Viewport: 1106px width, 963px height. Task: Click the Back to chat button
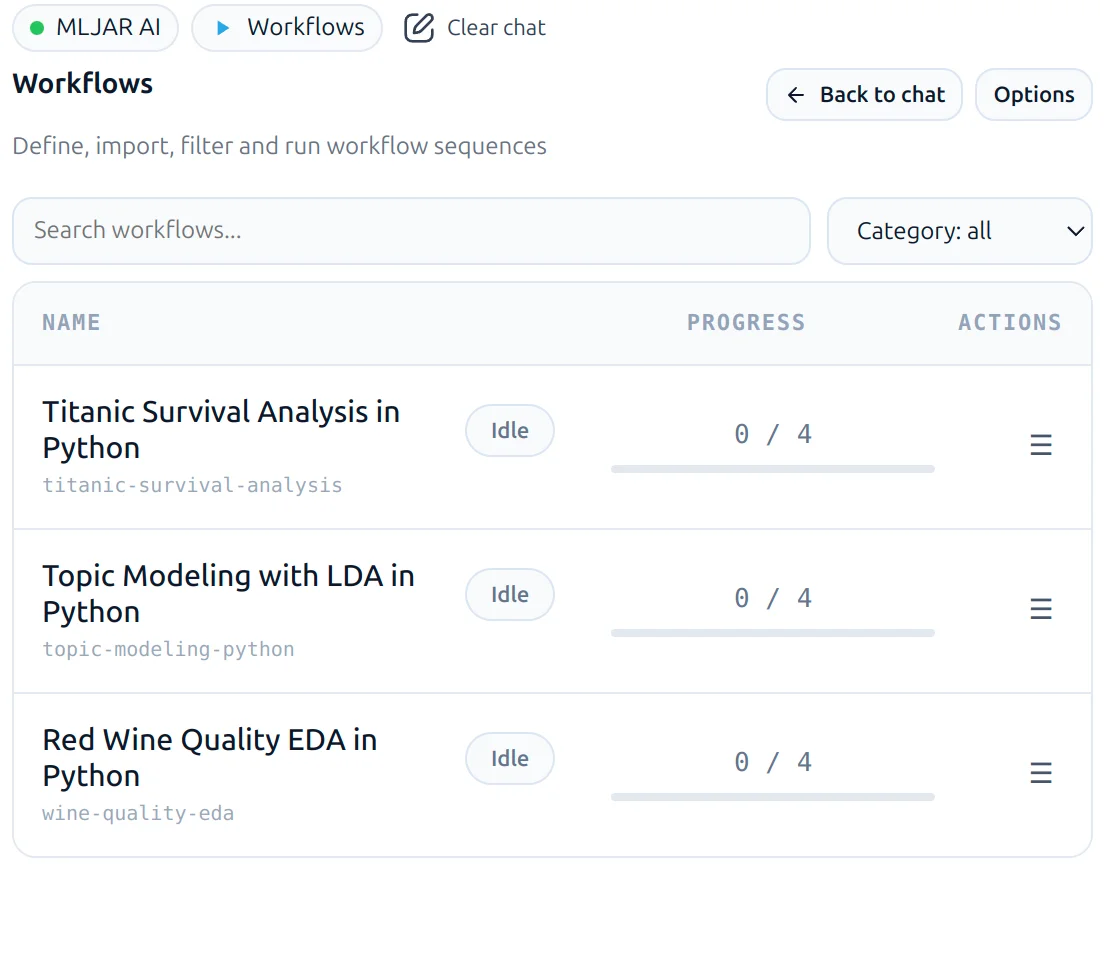pyautogui.click(x=863, y=94)
